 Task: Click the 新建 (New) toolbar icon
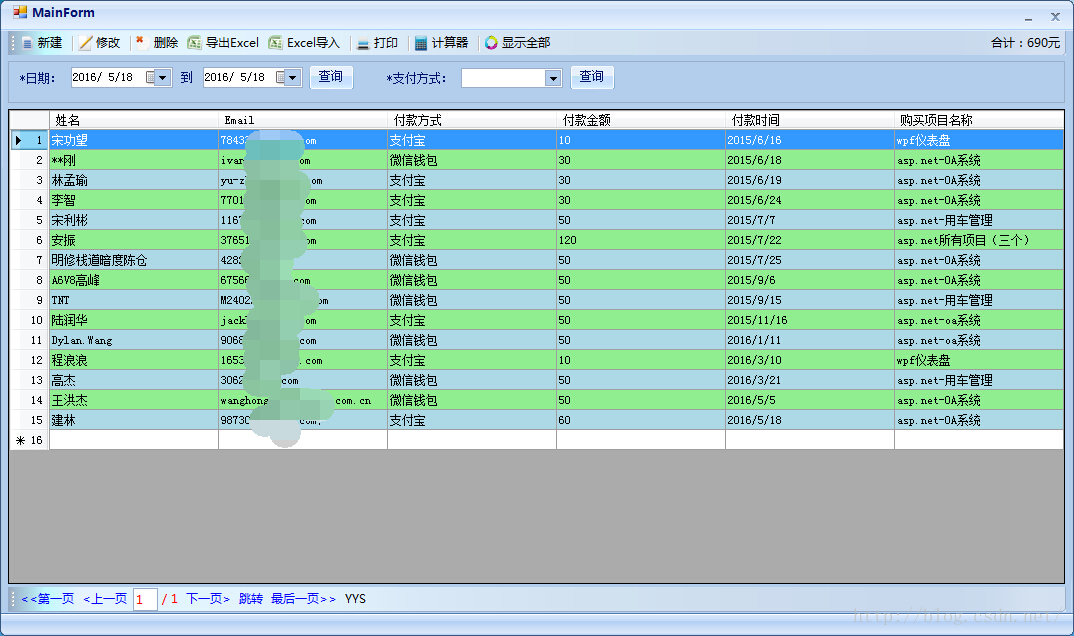pyautogui.click(x=27, y=43)
